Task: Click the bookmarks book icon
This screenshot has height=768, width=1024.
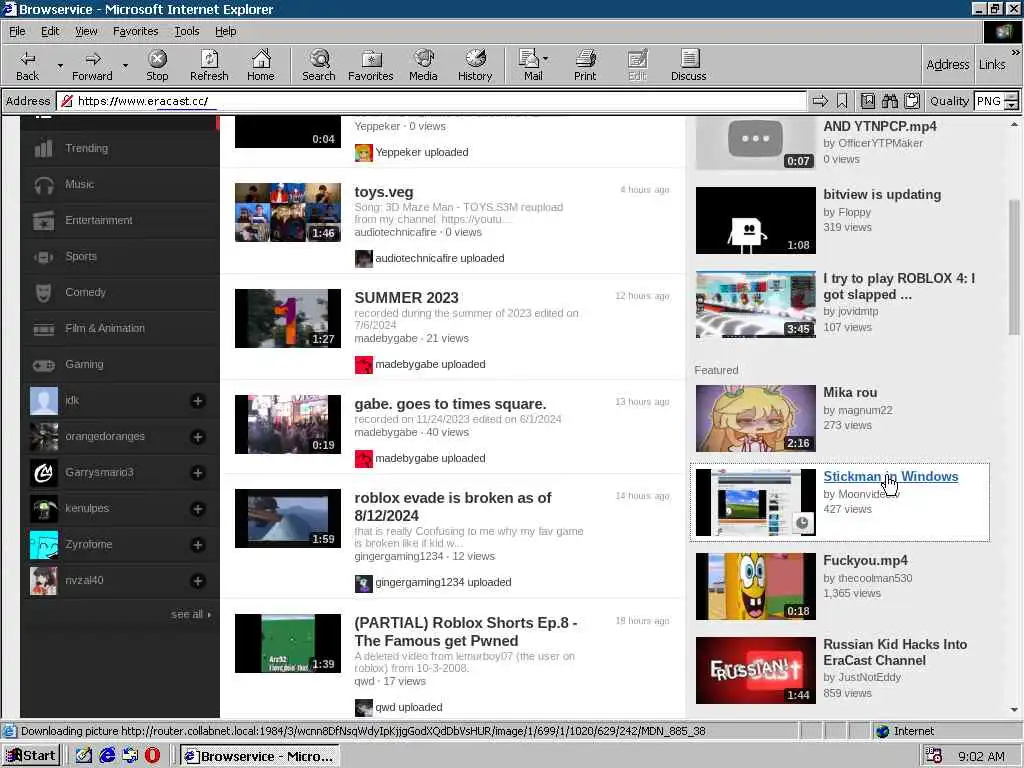Action: tap(867, 101)
